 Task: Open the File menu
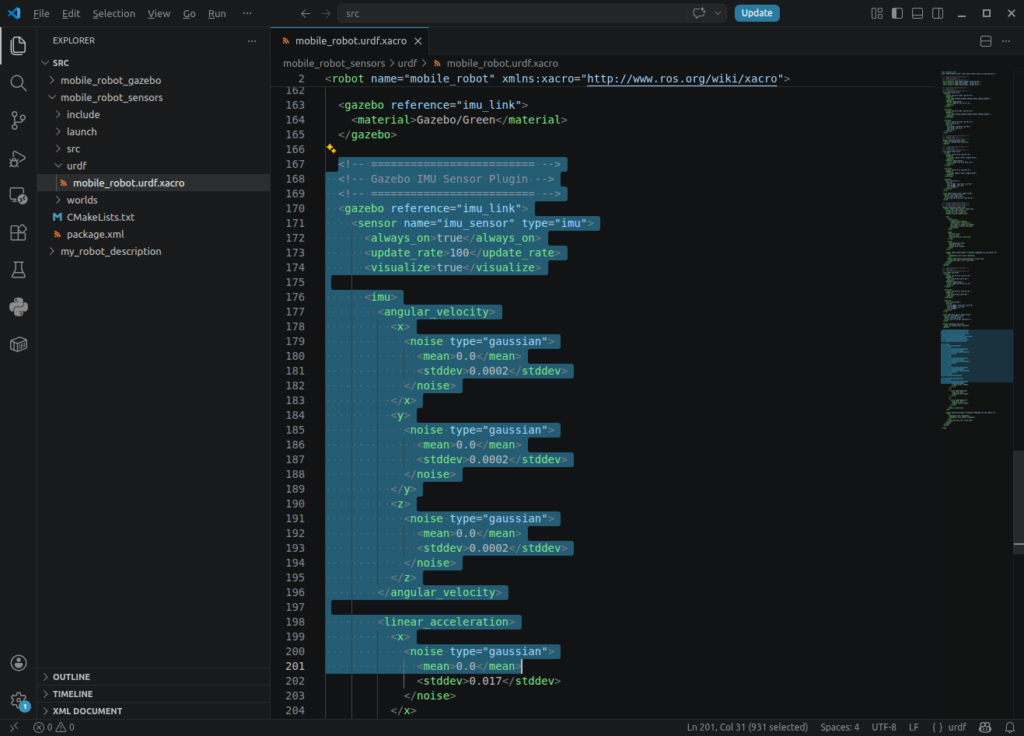(x=41, y=13)
